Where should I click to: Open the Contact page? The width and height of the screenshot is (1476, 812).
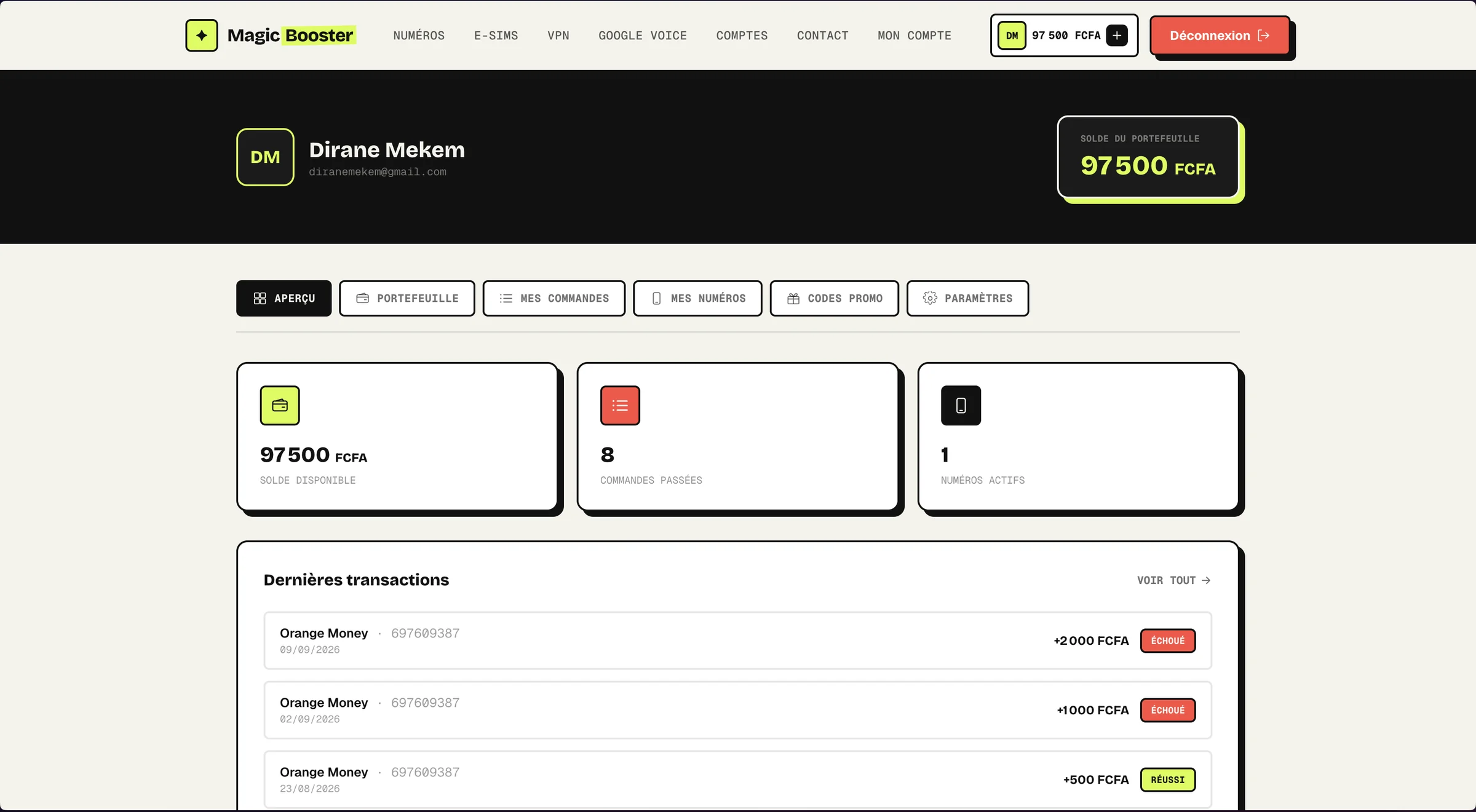pos(823,36)
